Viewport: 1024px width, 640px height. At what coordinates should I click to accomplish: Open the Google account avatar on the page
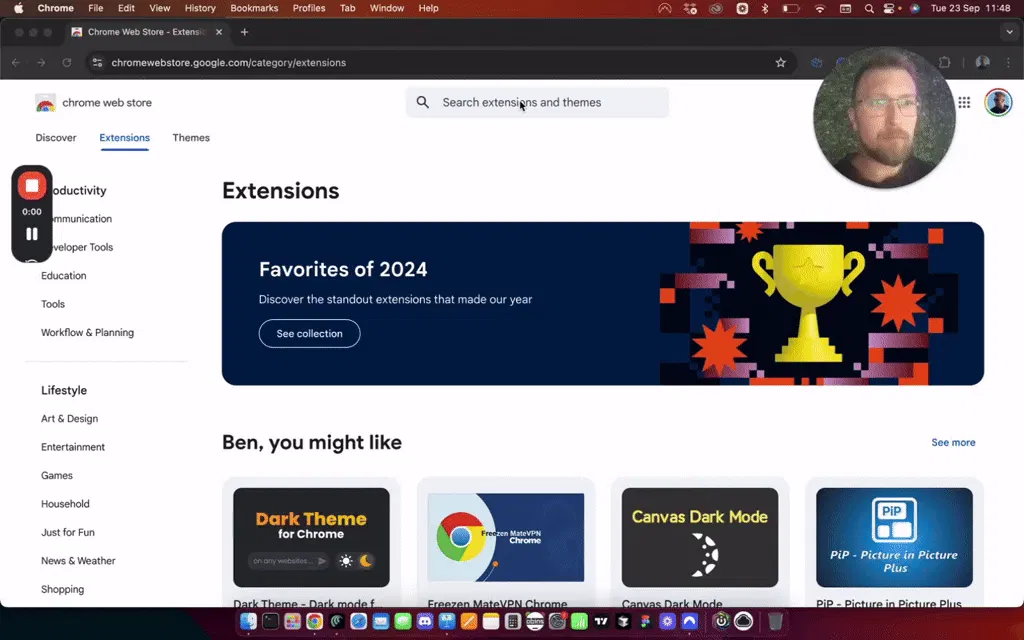[x=998, y=103]
